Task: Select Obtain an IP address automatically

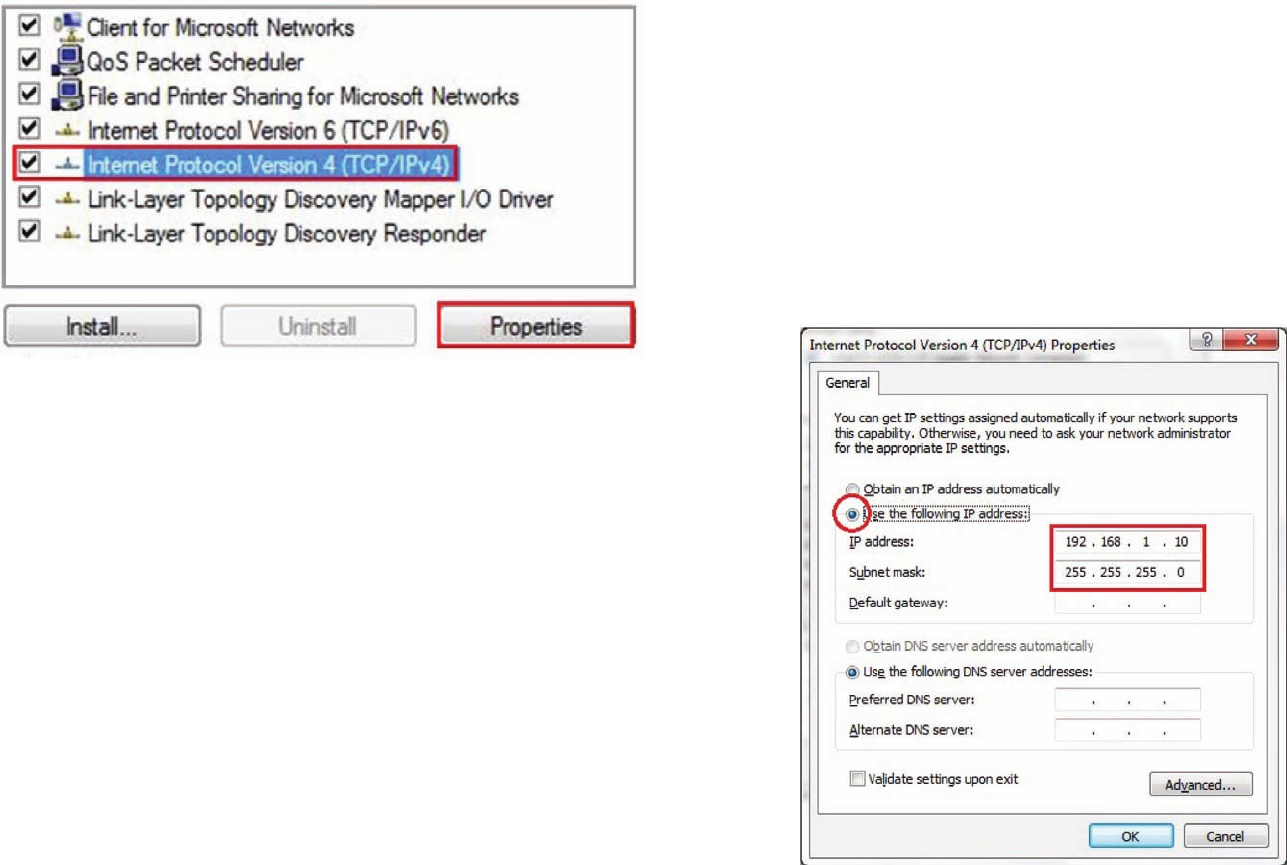Action: point(854,490)
